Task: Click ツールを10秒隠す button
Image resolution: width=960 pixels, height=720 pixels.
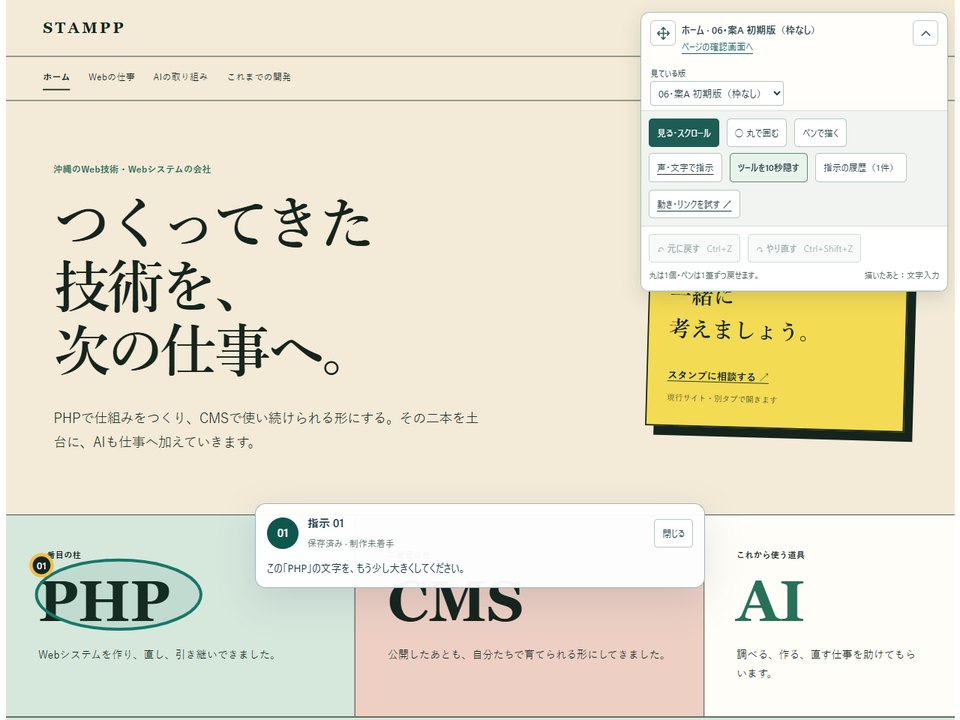Action: (768, 168)
